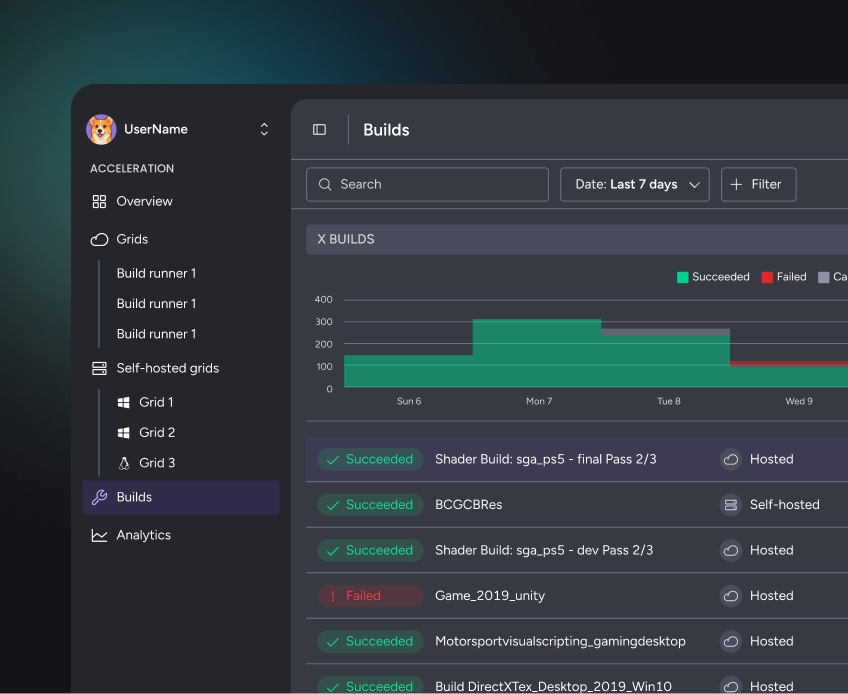Click the plus icon on Filter
This screenshot has width=848, height=694.
click(x=736, y=184)
